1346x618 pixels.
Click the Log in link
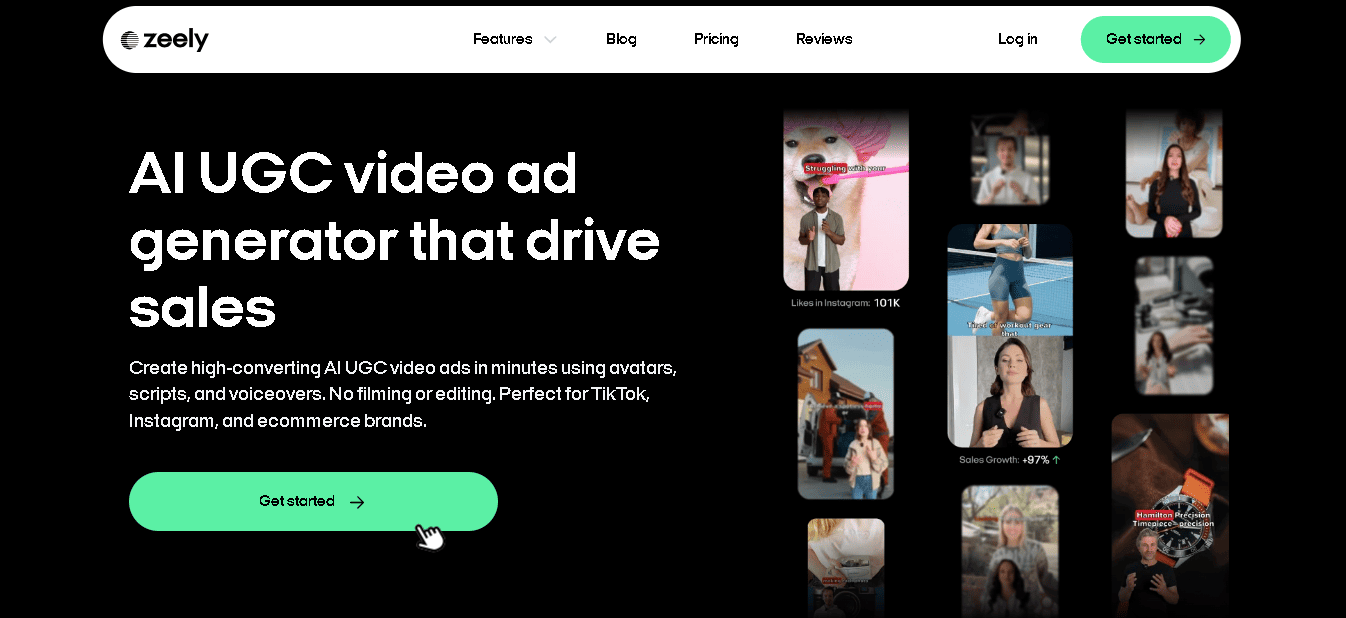(1017, 39)
